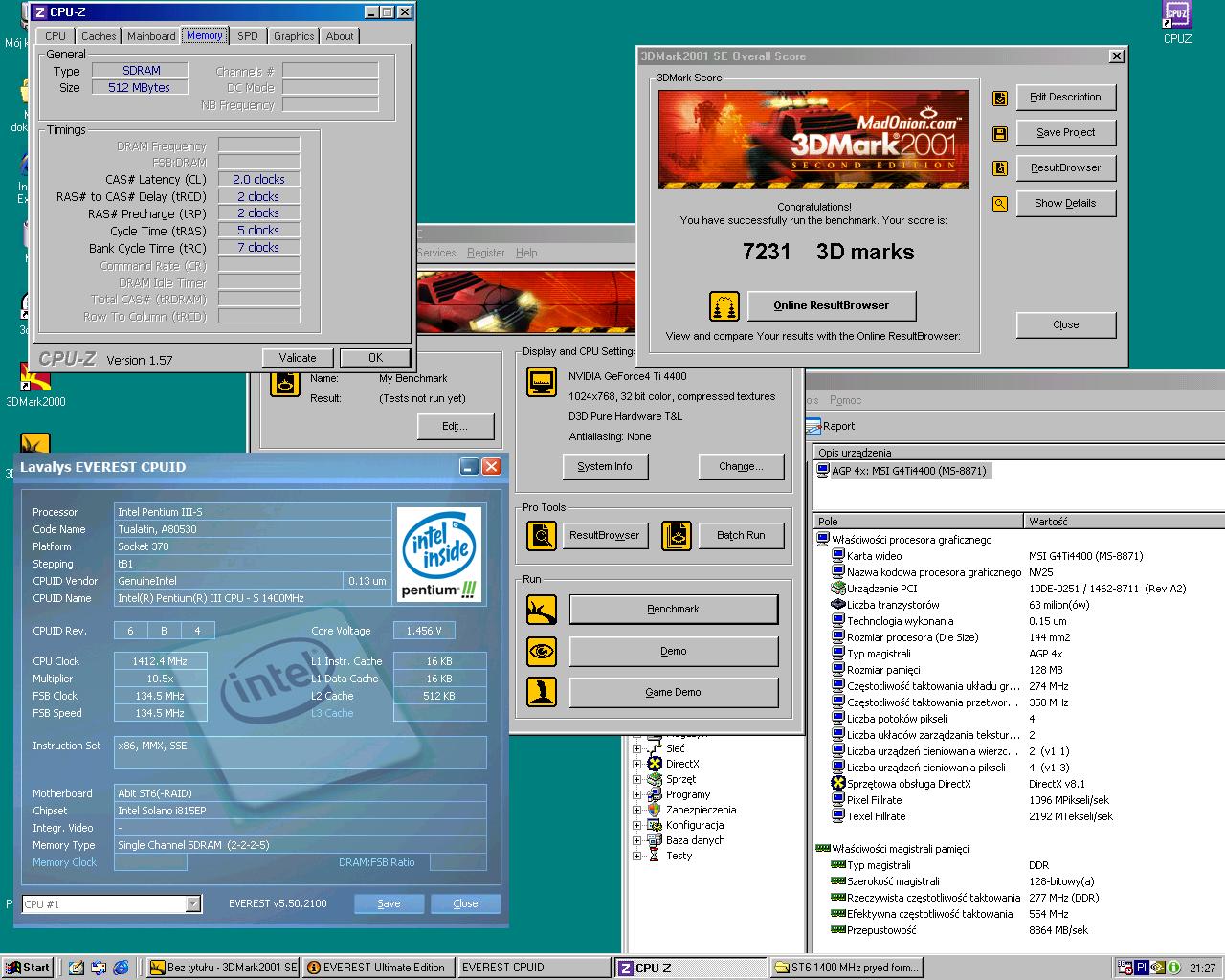Viewport: 1225px width, 980px height.
Task: Open the CPUZ desktop shortcut icon
Action: pyautogui.click(x=1176, y=15)
